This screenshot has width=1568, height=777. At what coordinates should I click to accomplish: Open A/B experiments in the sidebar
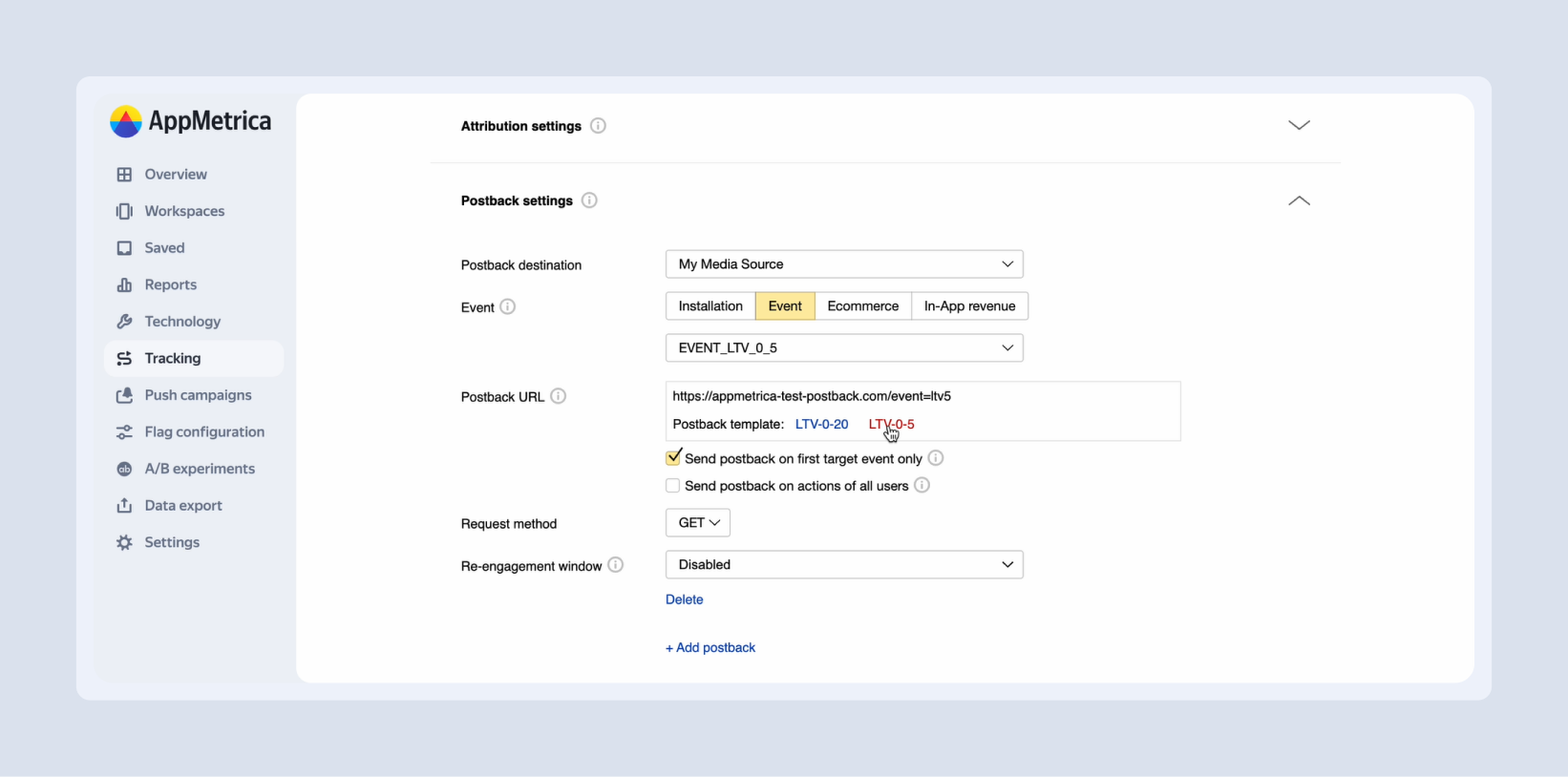200,469
